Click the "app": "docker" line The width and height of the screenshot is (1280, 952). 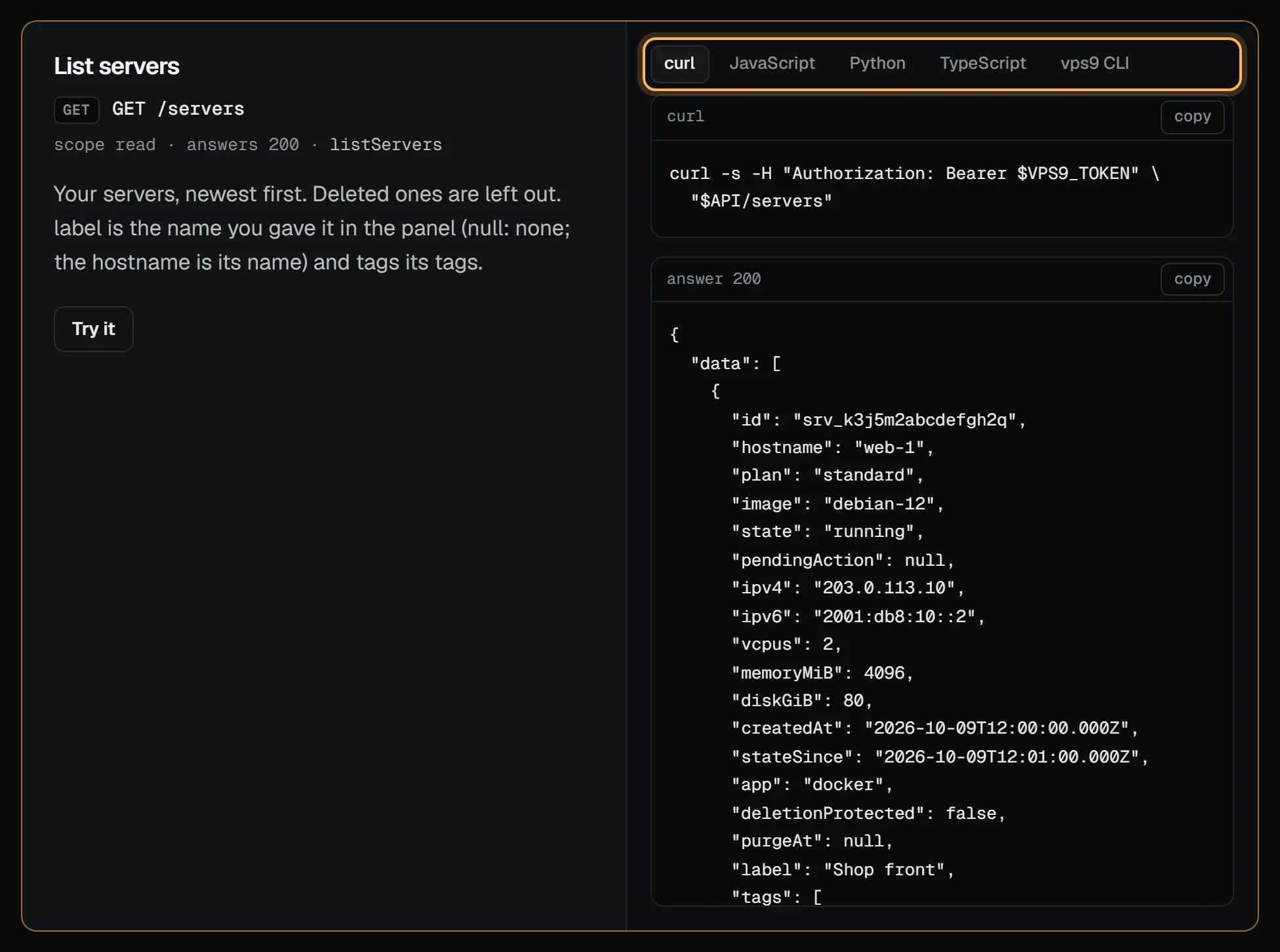812,785
